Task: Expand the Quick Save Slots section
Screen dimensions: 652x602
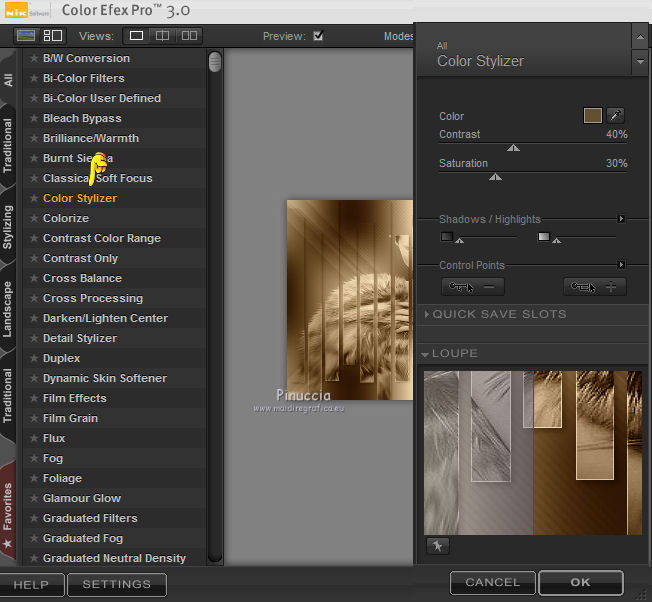Action: coord(428,314)
